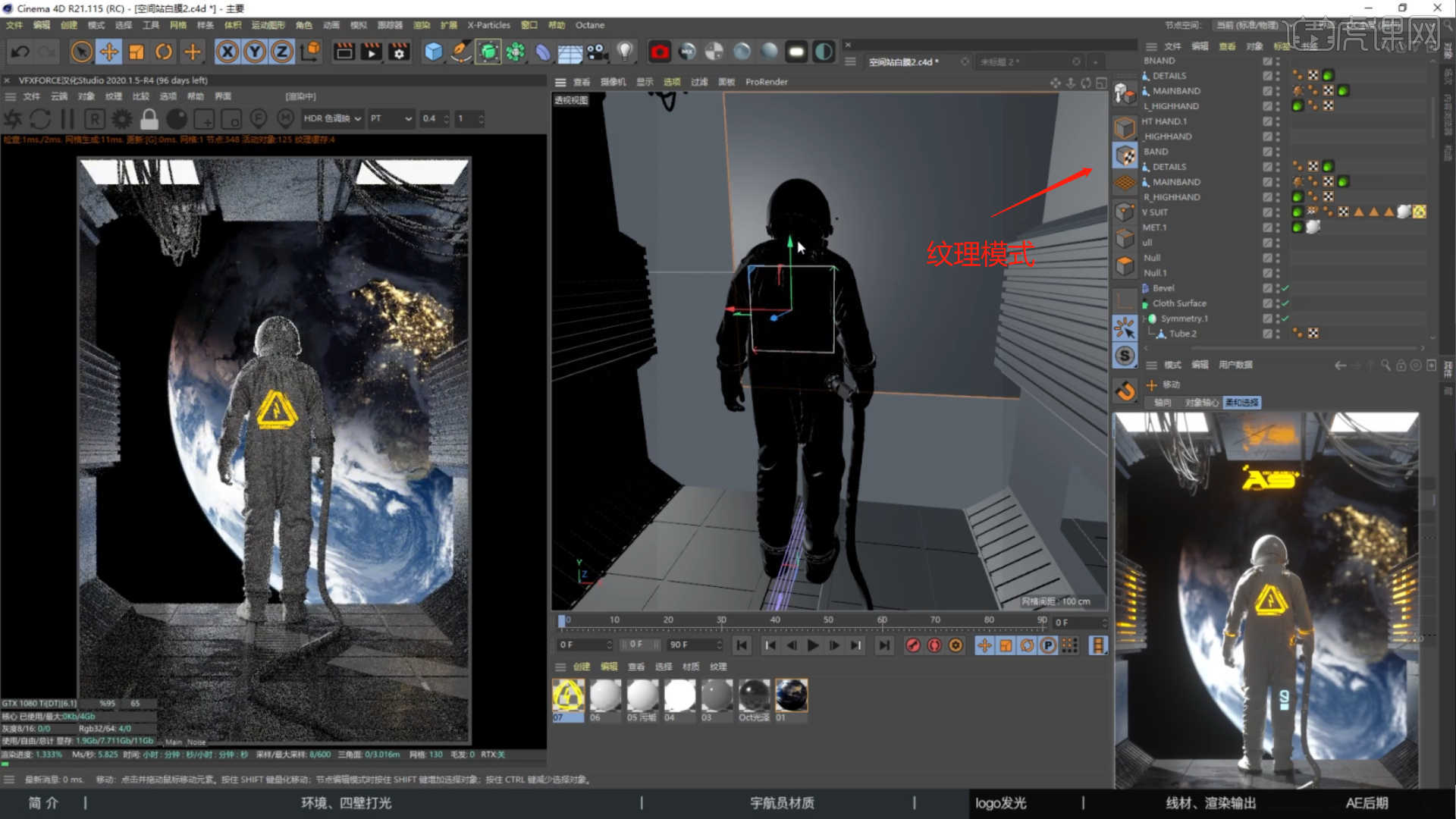Toggle visibility dots of Cloth Surface object
The image size is (1456, 819).
click(1278, 303)
